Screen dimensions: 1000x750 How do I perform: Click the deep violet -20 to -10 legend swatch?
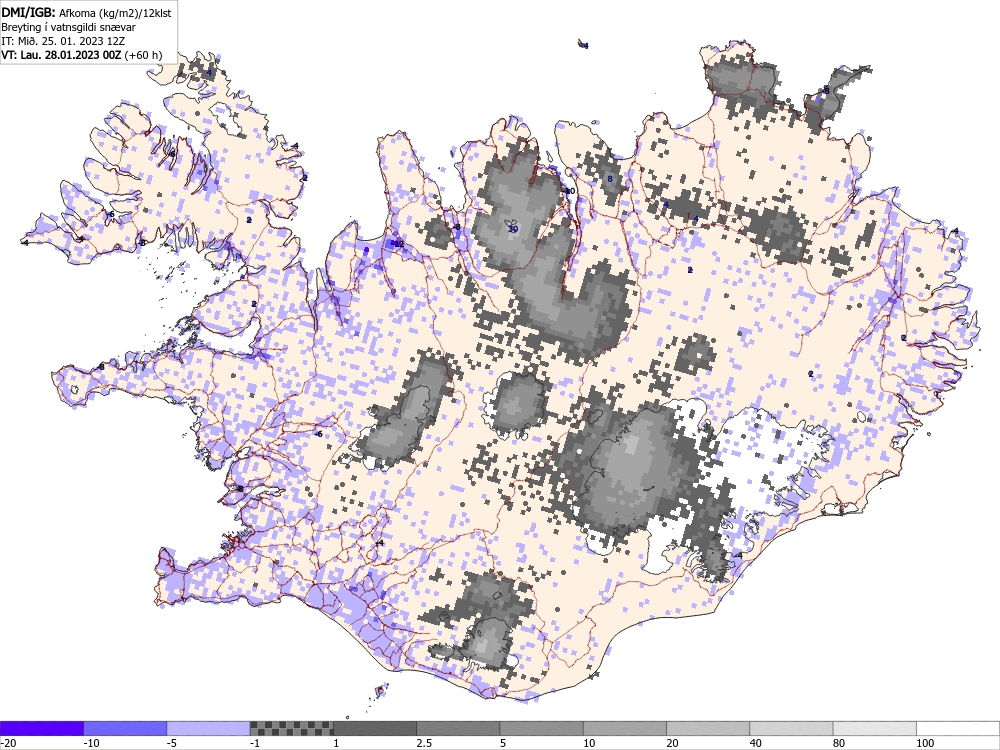point(41,728)
